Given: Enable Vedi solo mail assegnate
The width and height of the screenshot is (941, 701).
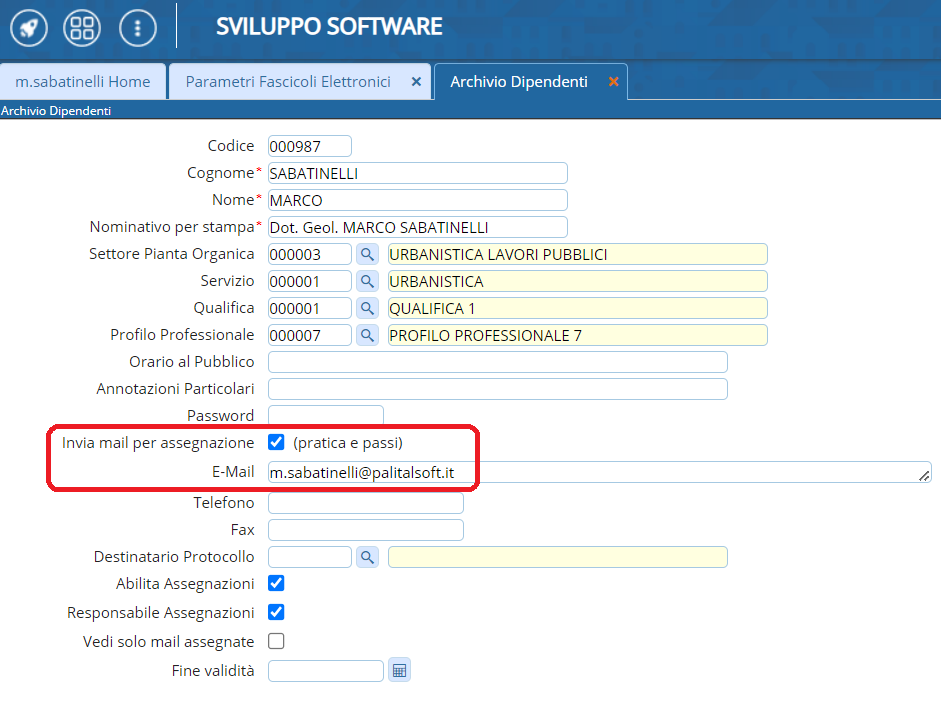Looking at the screenshot, I should tap(277, 641).
